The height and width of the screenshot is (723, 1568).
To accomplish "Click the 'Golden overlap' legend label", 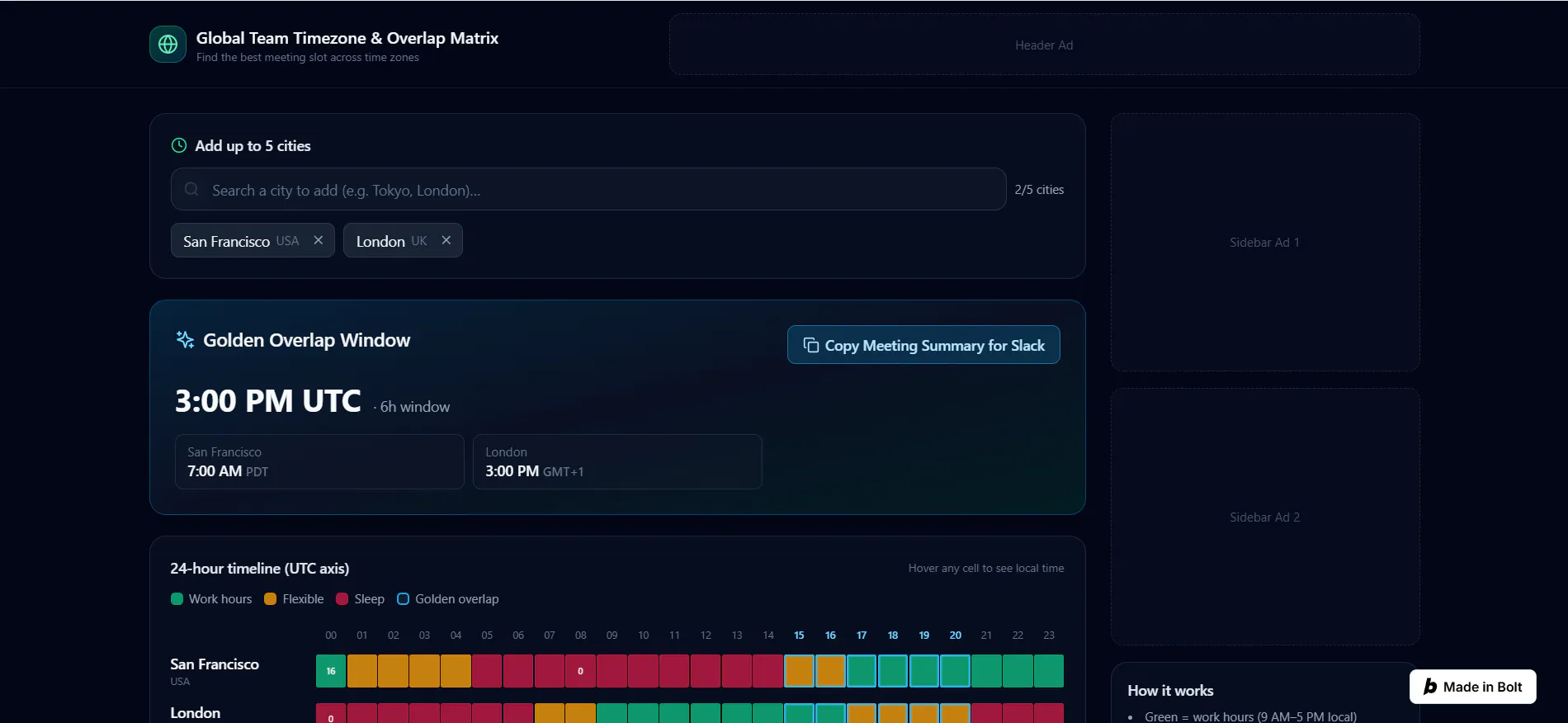I will click(x=457, y=599).
